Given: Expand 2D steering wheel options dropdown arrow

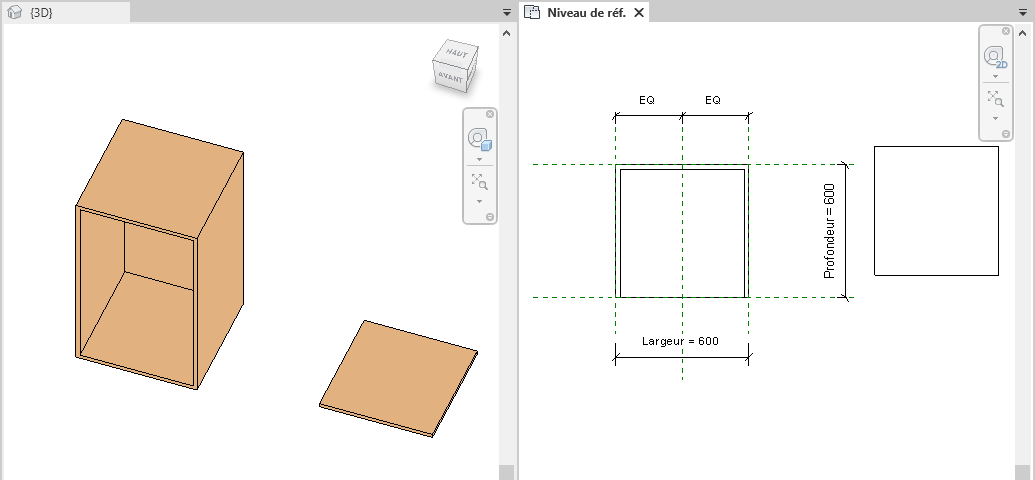Looking at the screenshot, I should point(995,76).
